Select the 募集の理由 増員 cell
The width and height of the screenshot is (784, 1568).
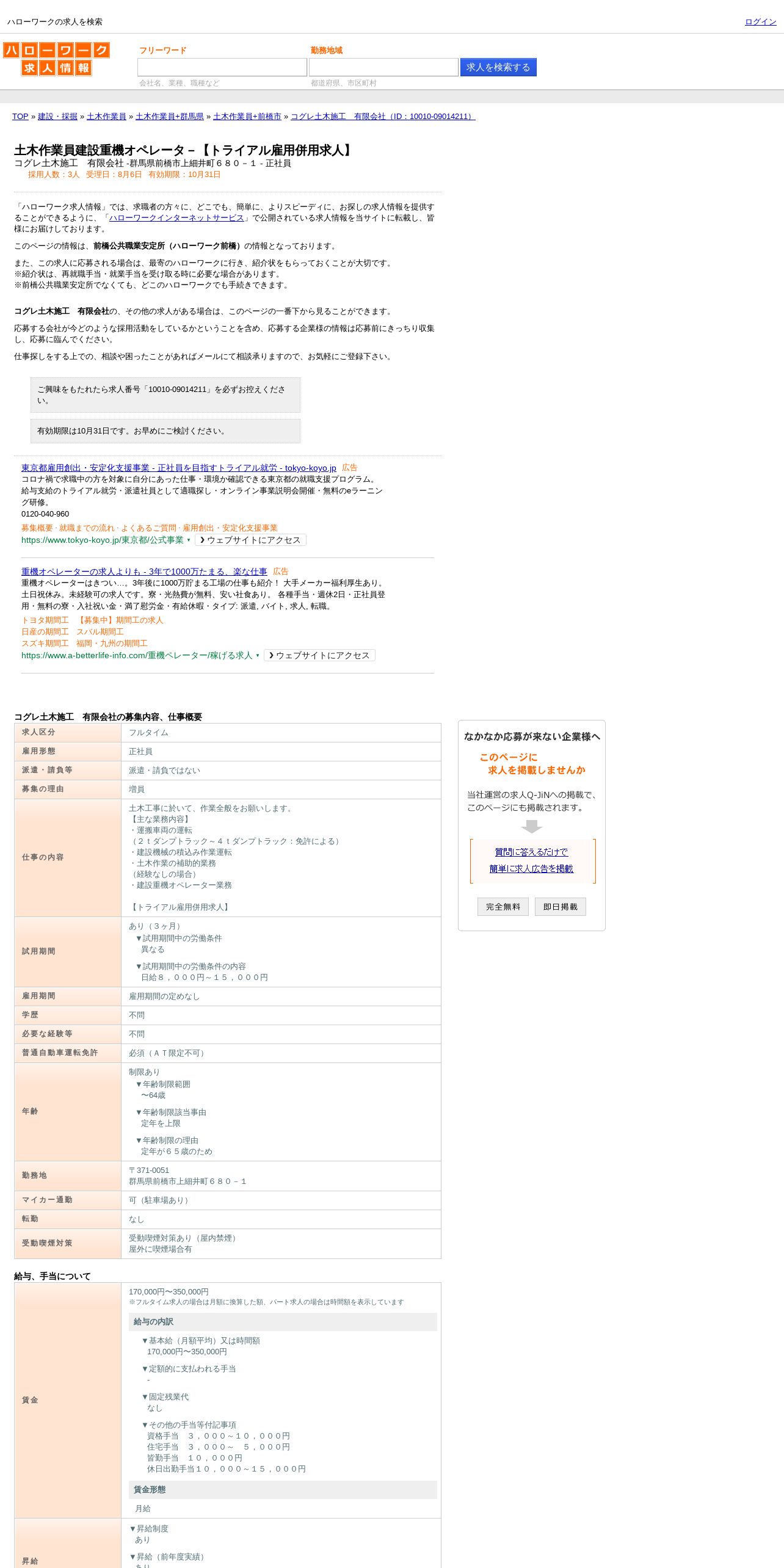[x=281, y=789]
